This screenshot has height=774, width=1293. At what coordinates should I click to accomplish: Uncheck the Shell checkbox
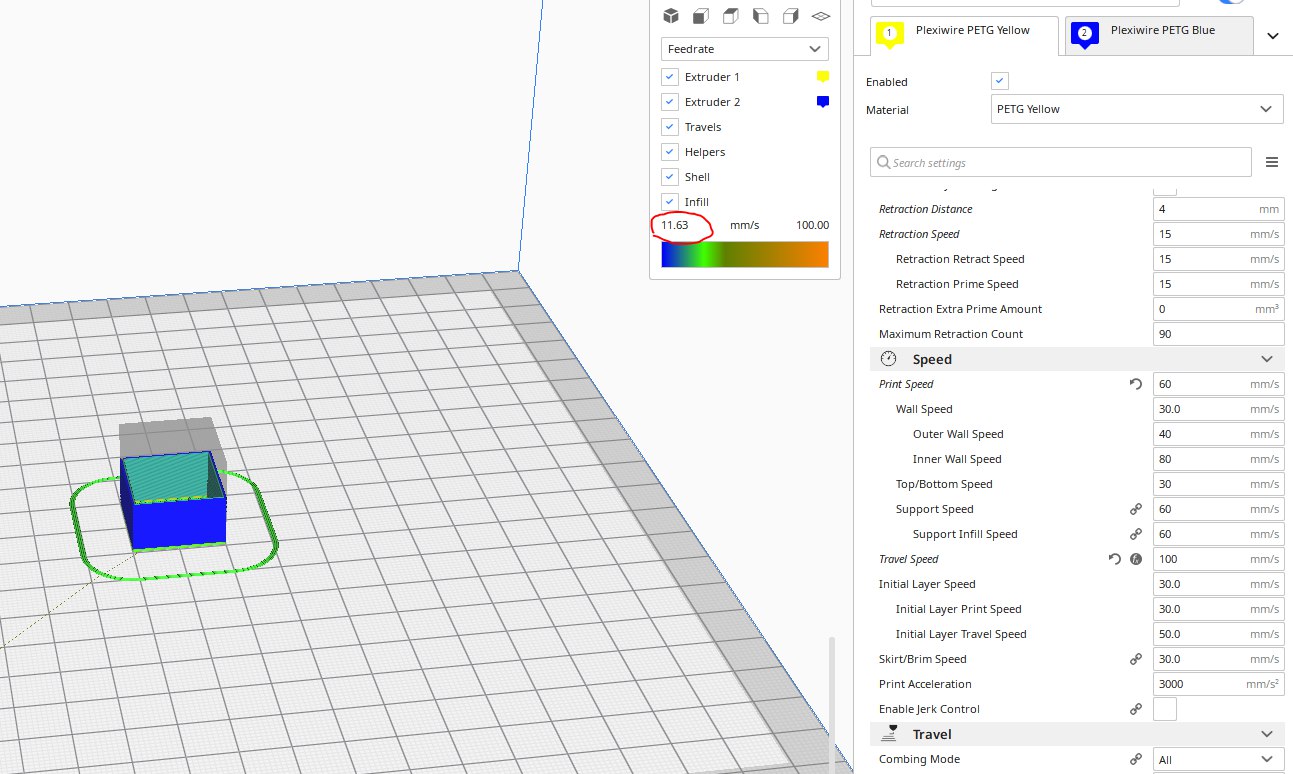click(x=670, y=177)
